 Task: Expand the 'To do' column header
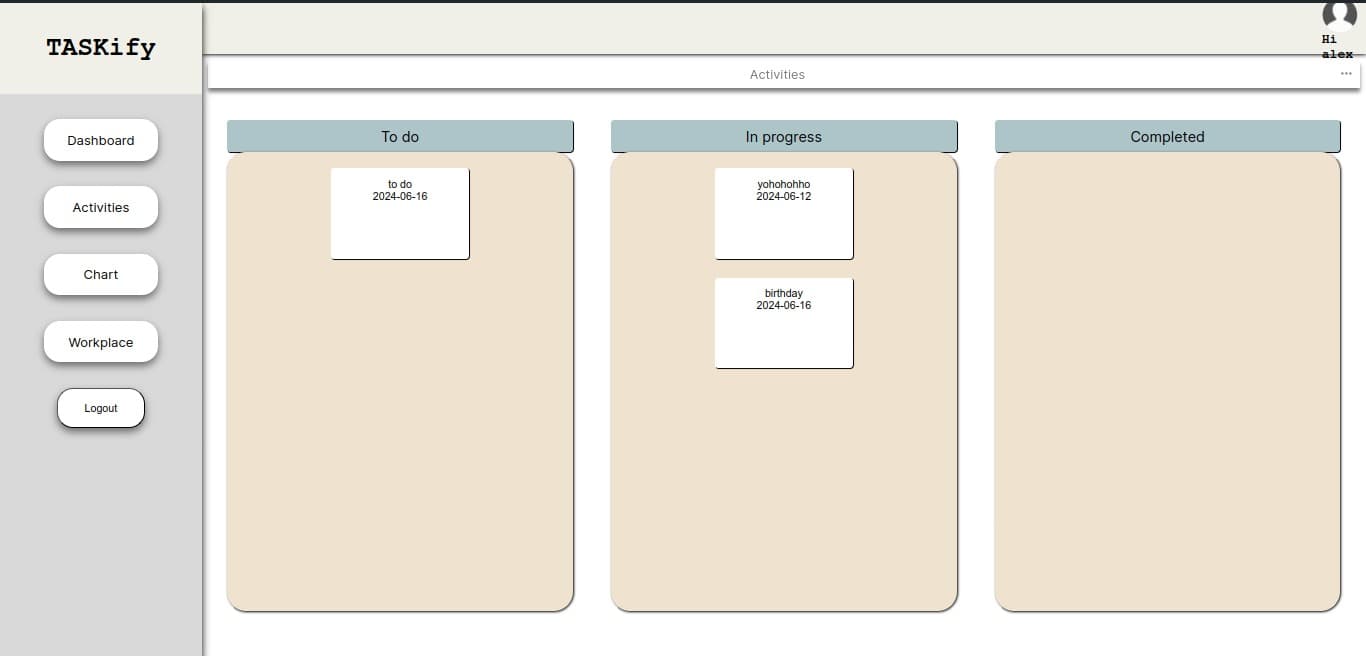click(x=400, y=136)
